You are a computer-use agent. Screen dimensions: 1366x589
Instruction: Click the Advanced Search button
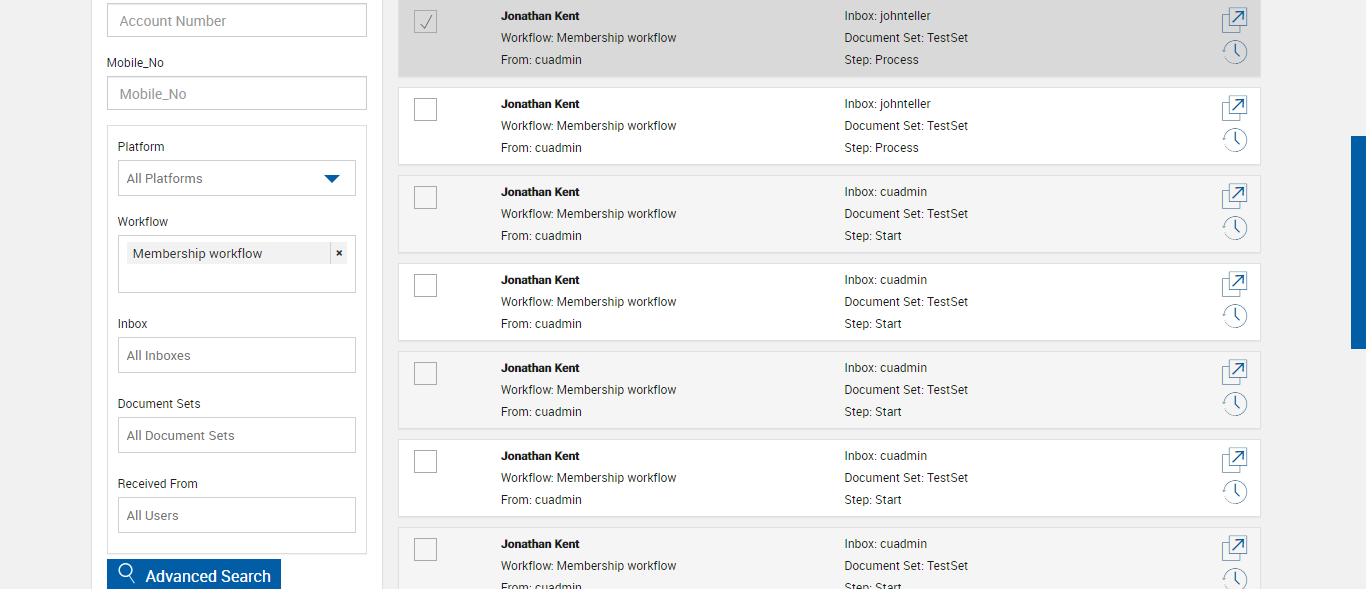(x=194, y=575)
